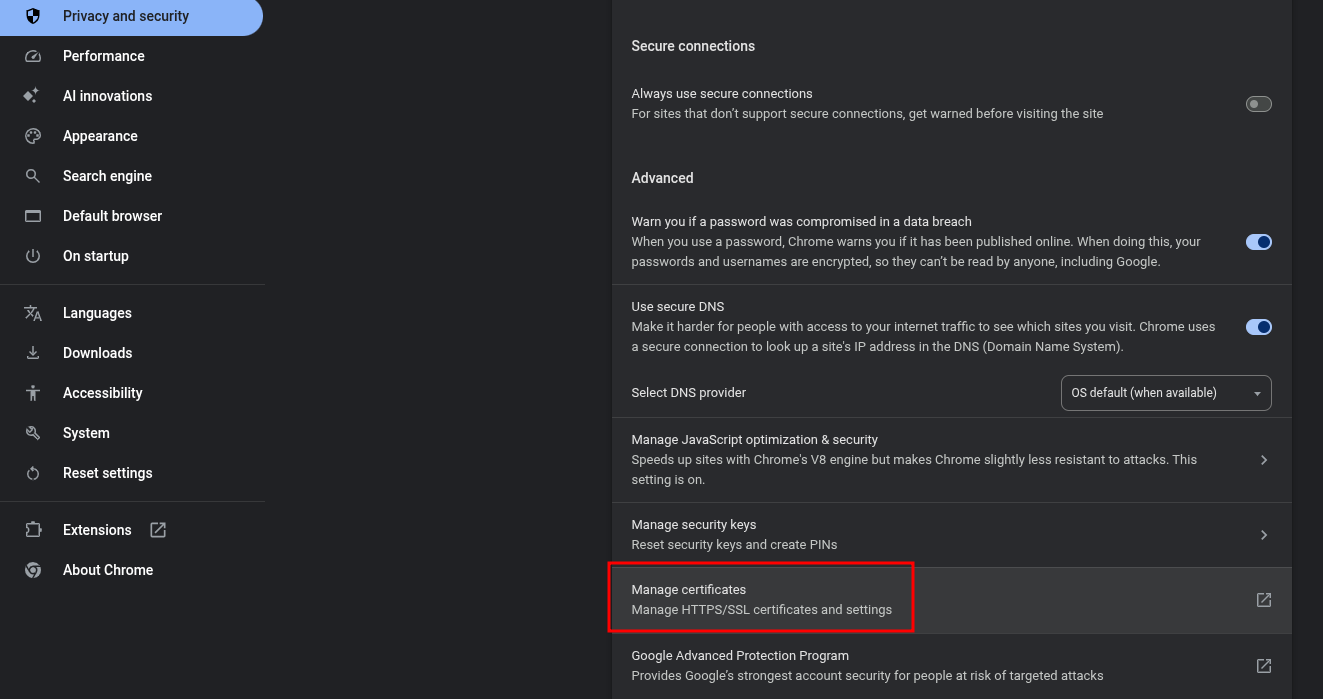Viewport: 1323px width, 699px height.
Task: Open AI innovations via its sparkle icon
Action: coord(33,96)
